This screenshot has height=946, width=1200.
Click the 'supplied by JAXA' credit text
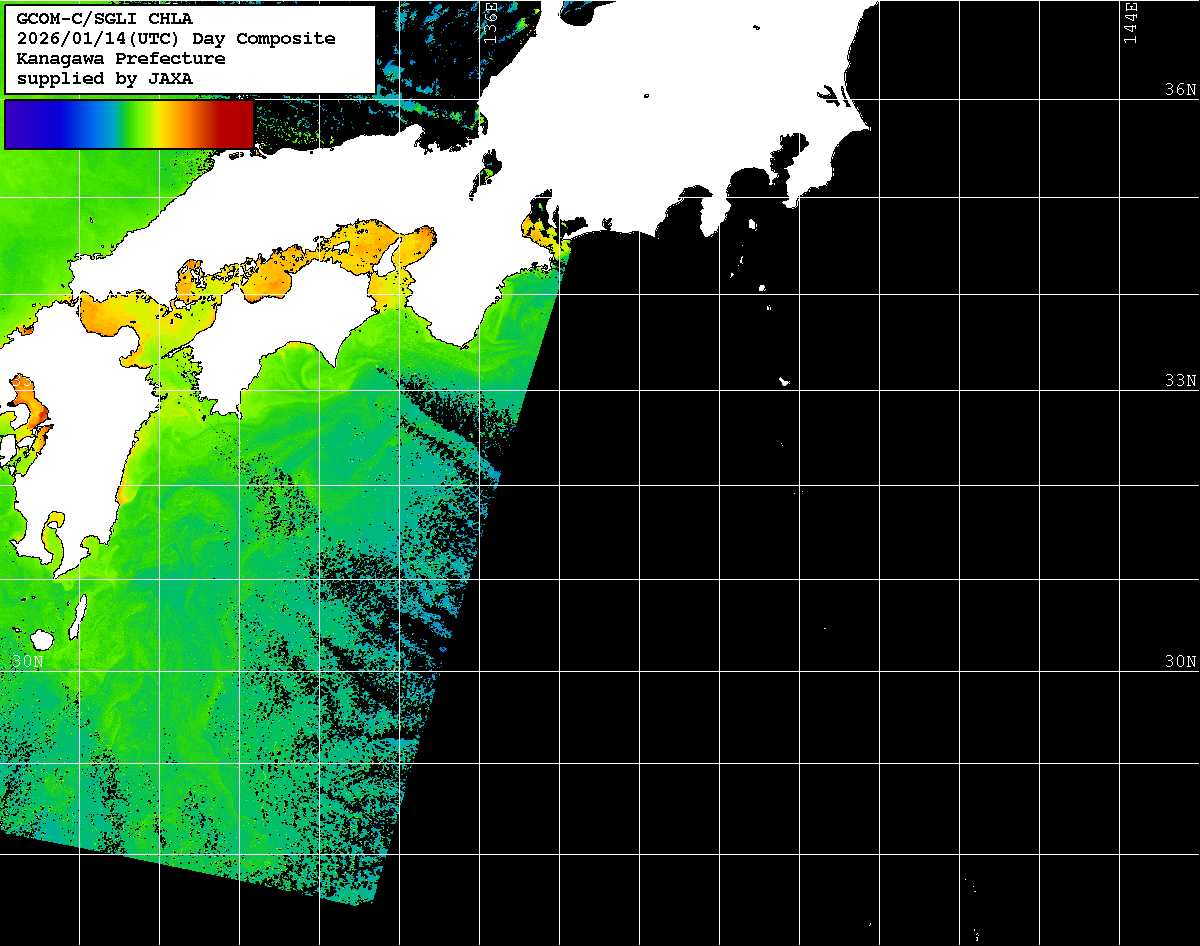point(105,79)
